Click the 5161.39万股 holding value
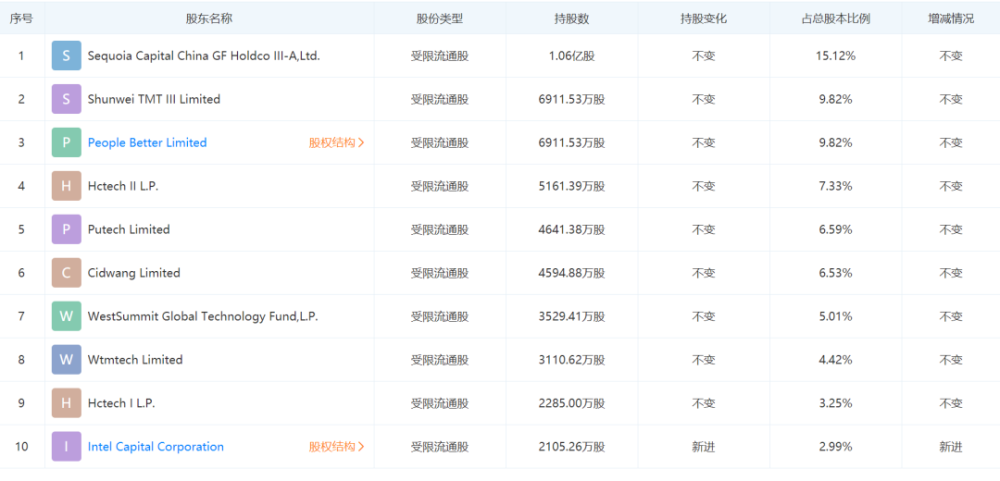The height and width of the screenshot is (481, 1000). [571, 186]
